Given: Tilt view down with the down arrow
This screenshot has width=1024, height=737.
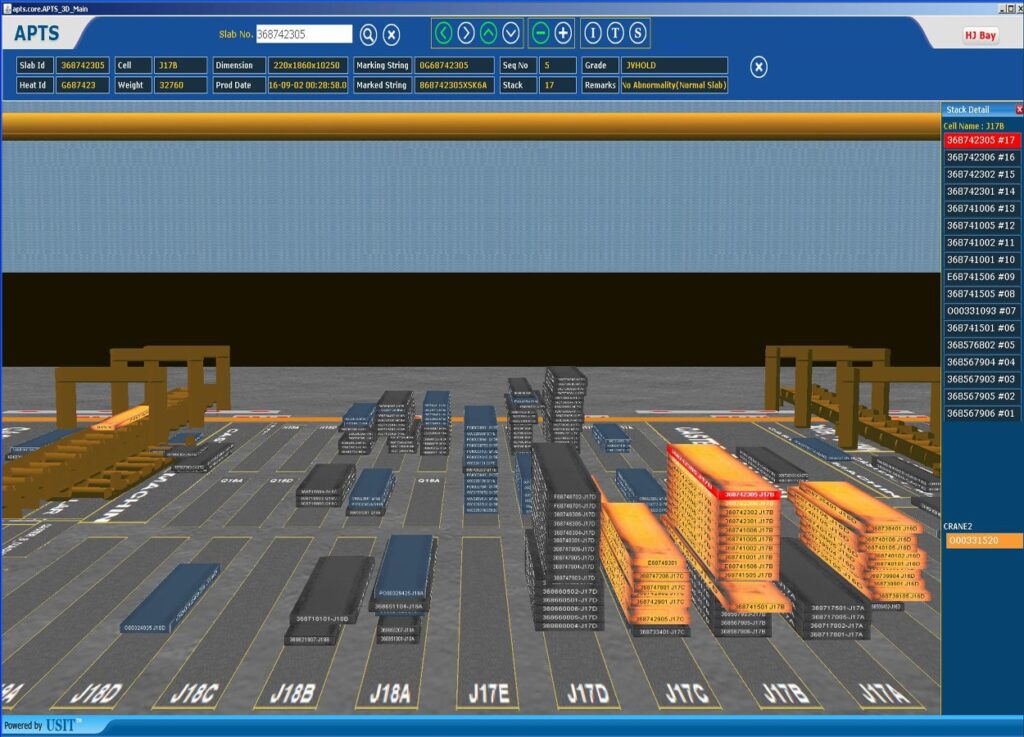Looking at the screenshot, I should pyautogui.click(x=511, y=33).
